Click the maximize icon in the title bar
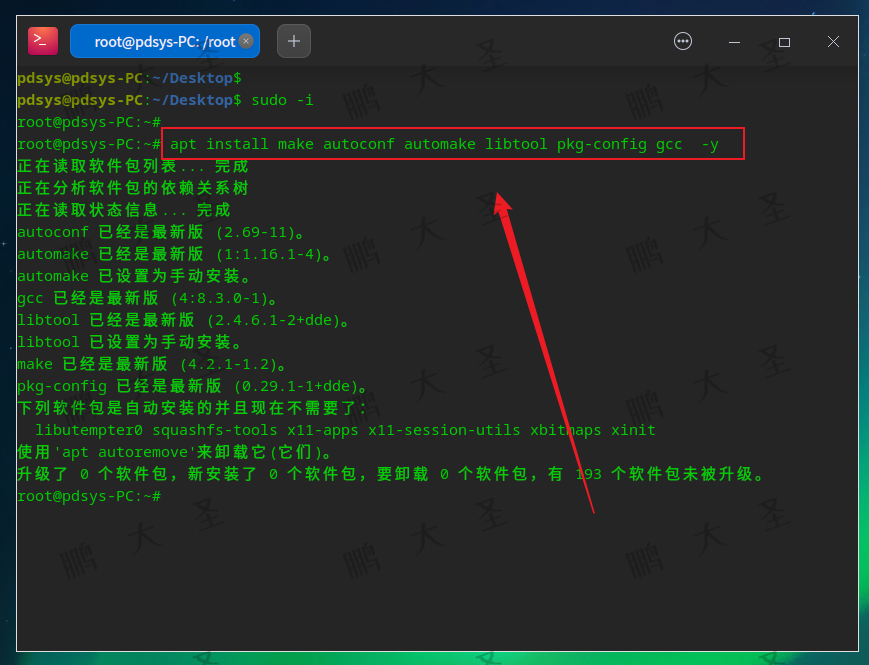869x665 pixels. coord(784,42)
